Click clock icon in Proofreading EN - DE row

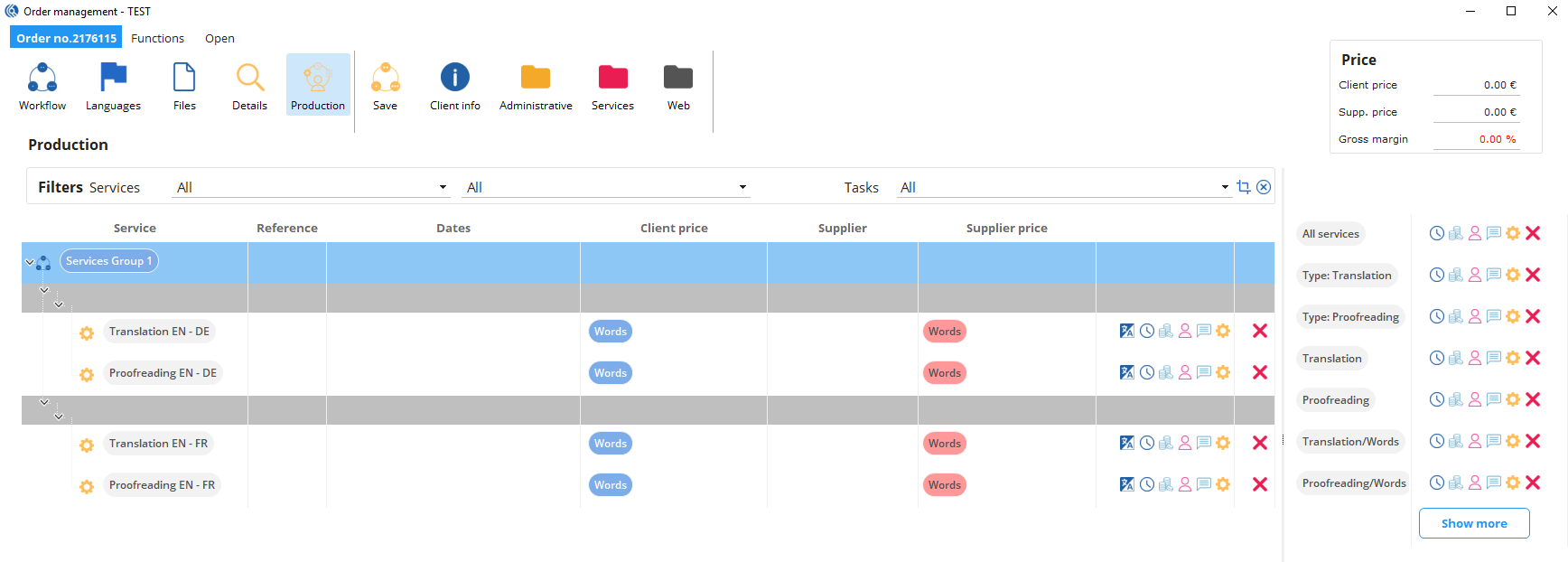(x=1146, y=372)
